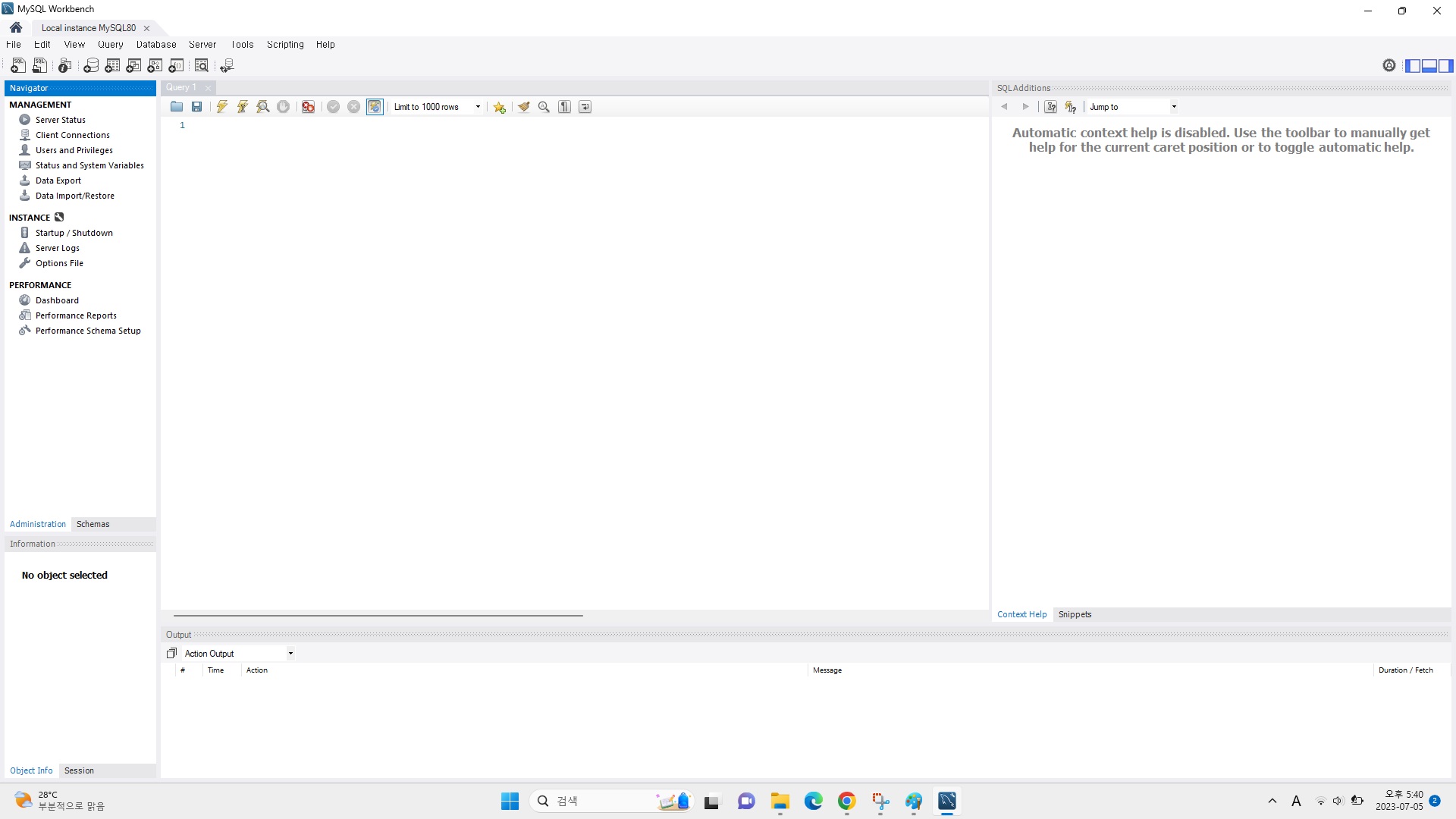Open SQL script file toolbar icon
Screen dimensions: 1456x819
pos(39,66)
